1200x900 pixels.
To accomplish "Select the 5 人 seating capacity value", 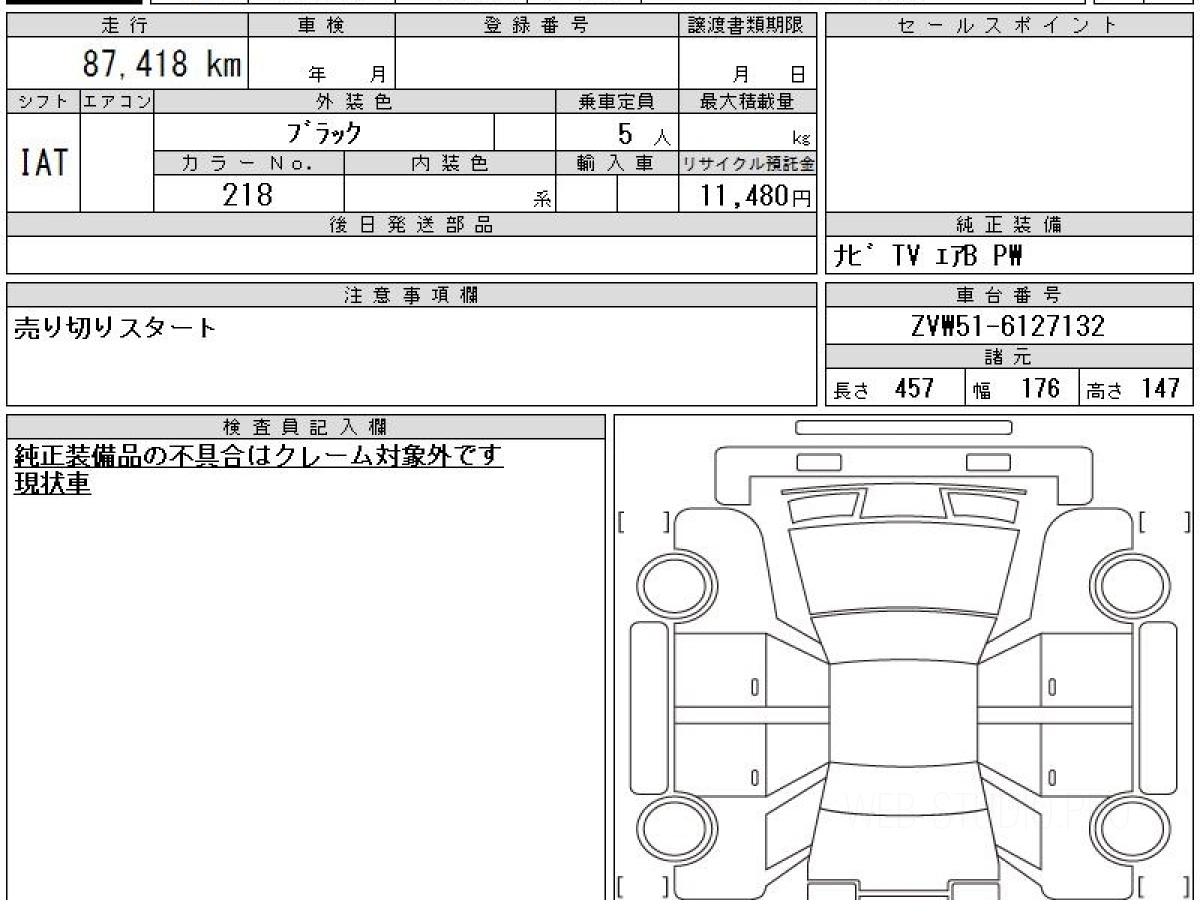I will point(643,134).
